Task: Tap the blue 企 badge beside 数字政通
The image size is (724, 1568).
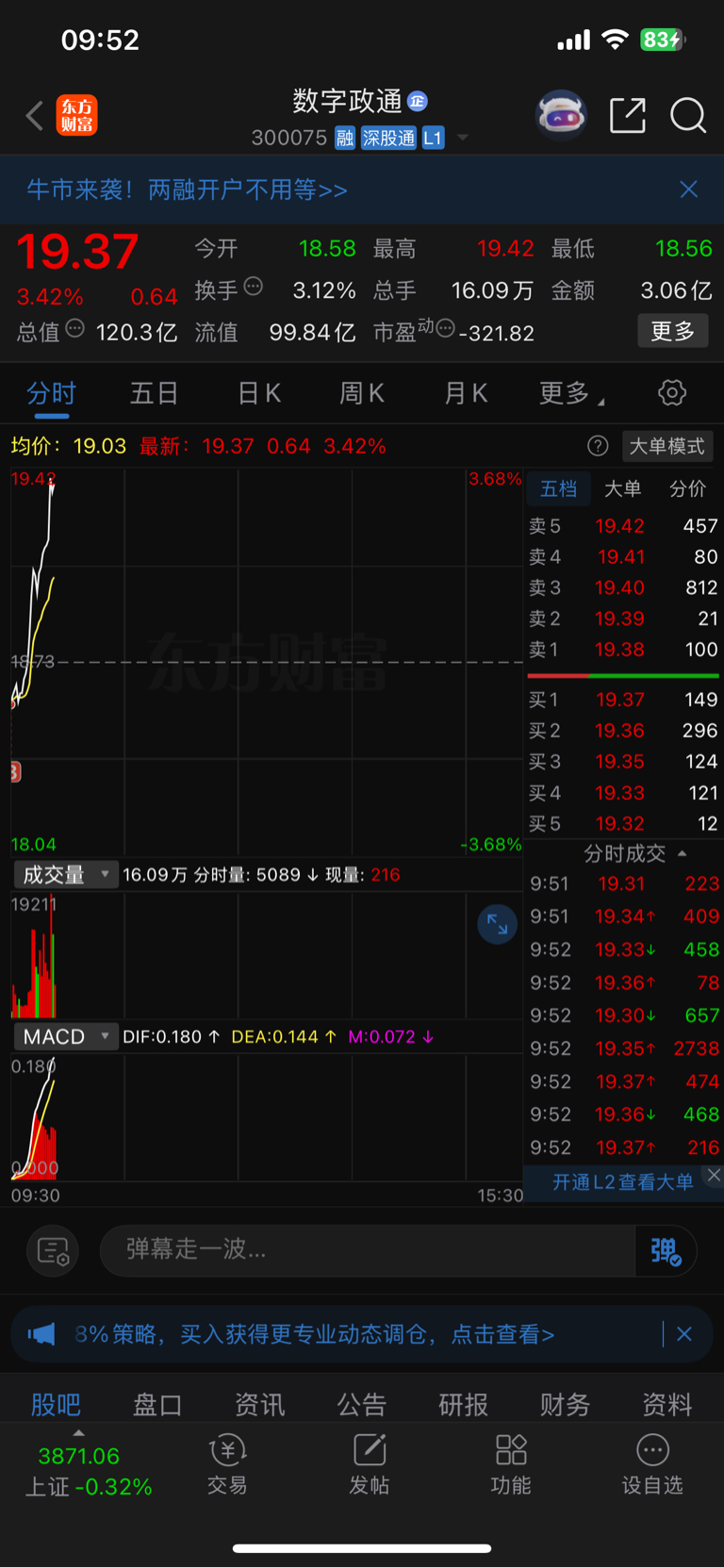Action: [x=418, y=101]
